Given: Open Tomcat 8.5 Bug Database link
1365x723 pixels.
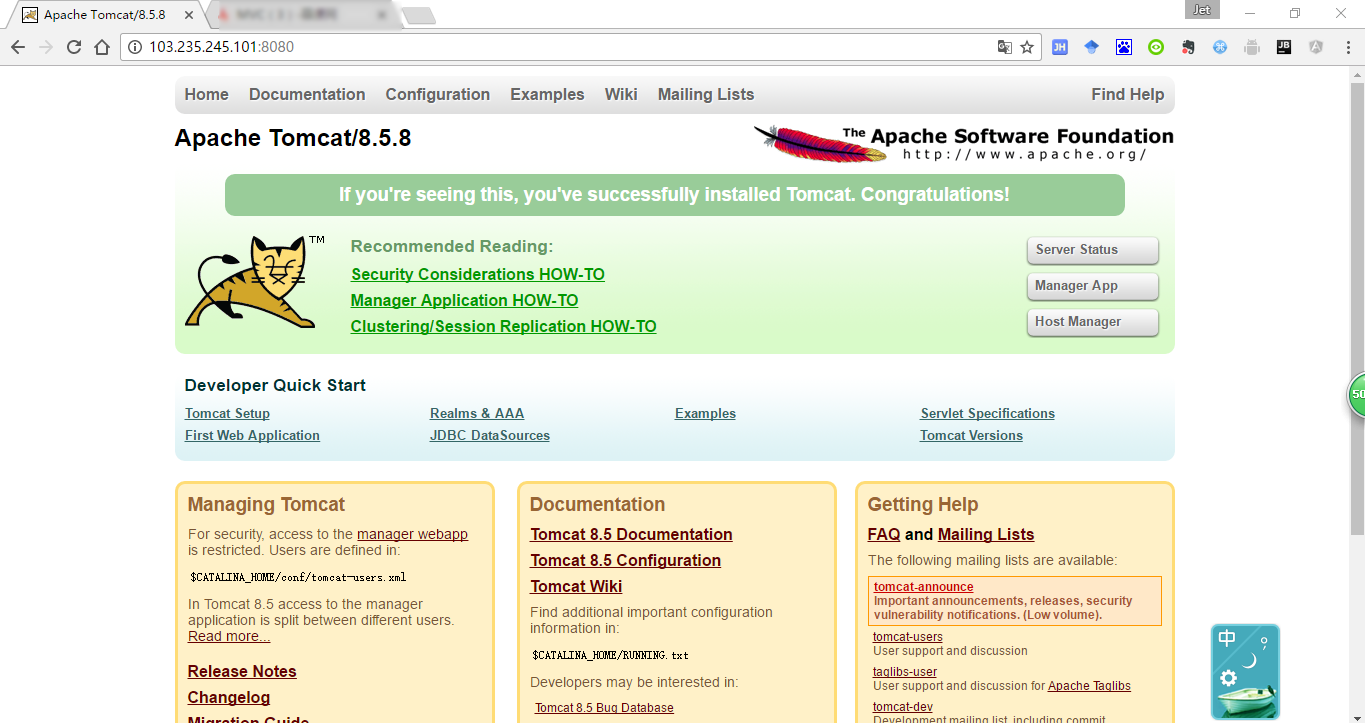Looking at the screenshot, I should pyautogui.click(x=604, y=708).
